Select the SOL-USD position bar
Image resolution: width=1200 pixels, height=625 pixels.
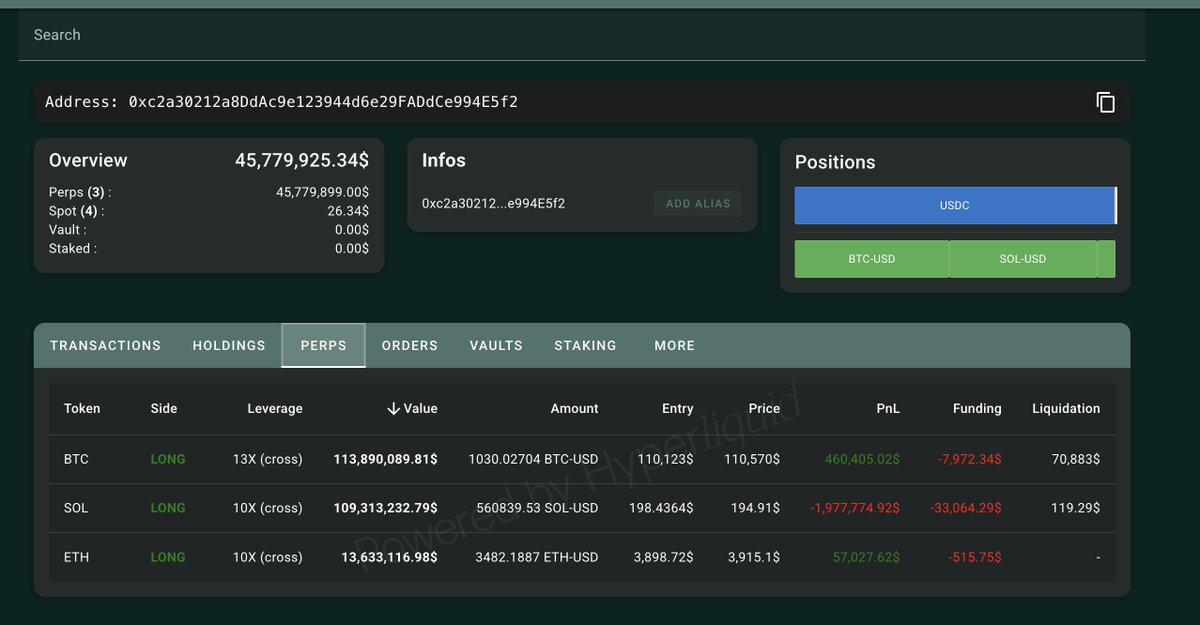1022,259
